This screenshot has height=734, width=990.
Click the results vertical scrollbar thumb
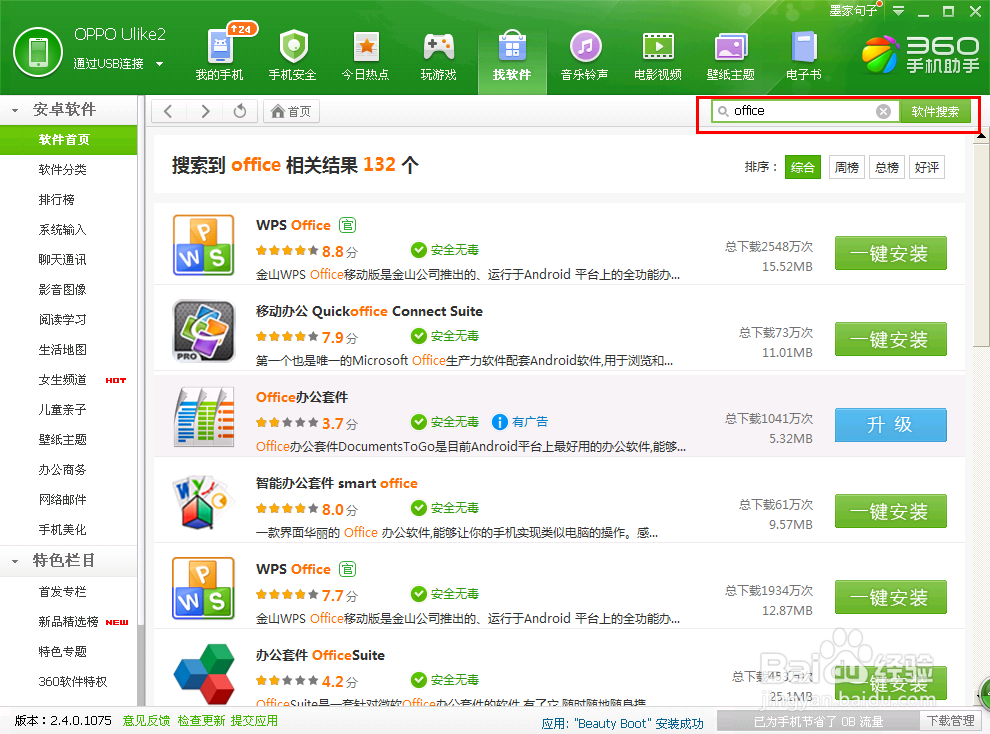[x=981, y=245]
